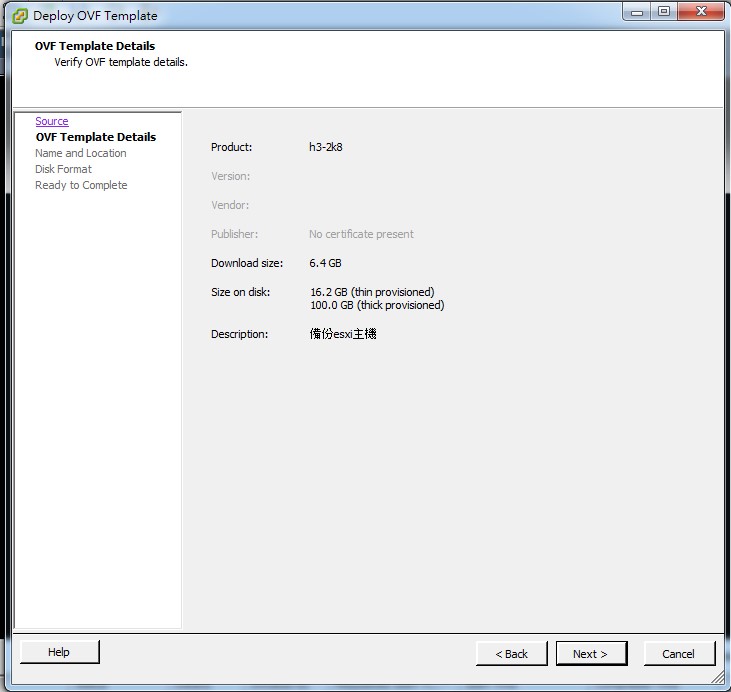Go back with the < Back button
Screen dimensions: 731x692
[x=511, y=653]
